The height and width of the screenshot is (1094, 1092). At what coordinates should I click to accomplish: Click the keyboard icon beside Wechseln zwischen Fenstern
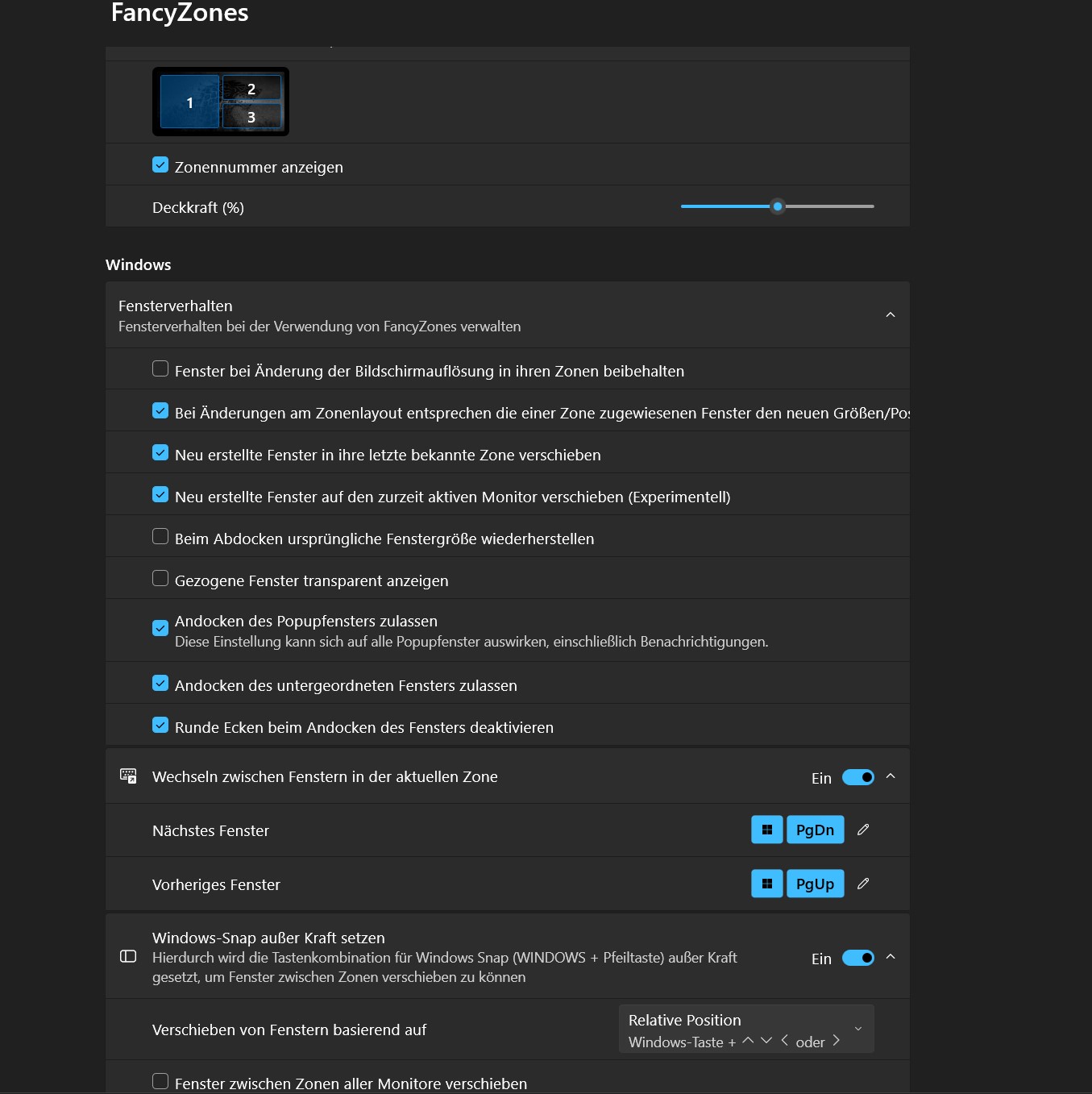(x=128, y=776)
